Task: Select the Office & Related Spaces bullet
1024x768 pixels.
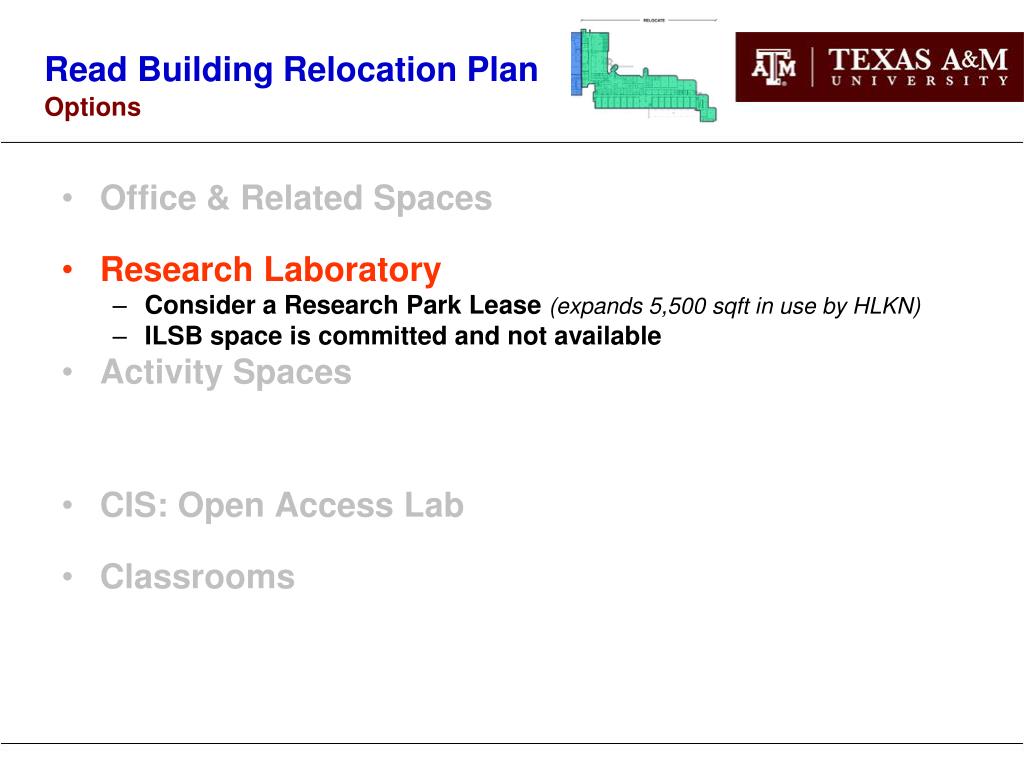Action: pos(296,198)
